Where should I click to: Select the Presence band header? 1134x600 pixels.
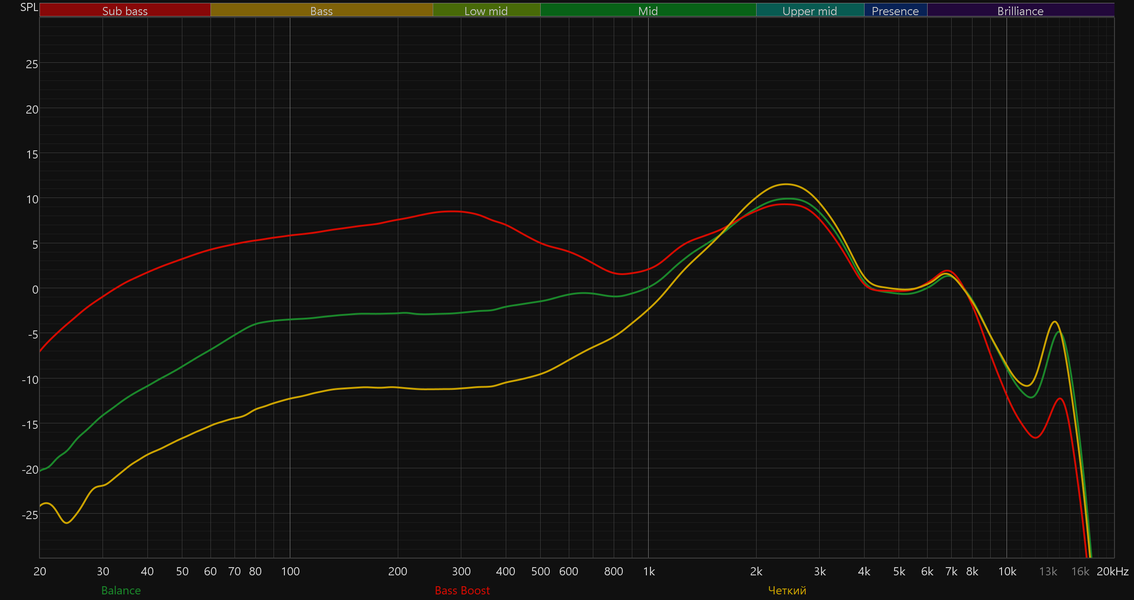[895, 11]
